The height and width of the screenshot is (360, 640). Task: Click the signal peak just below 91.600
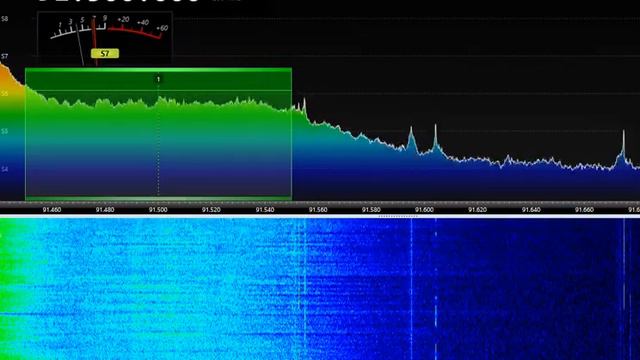411,139
